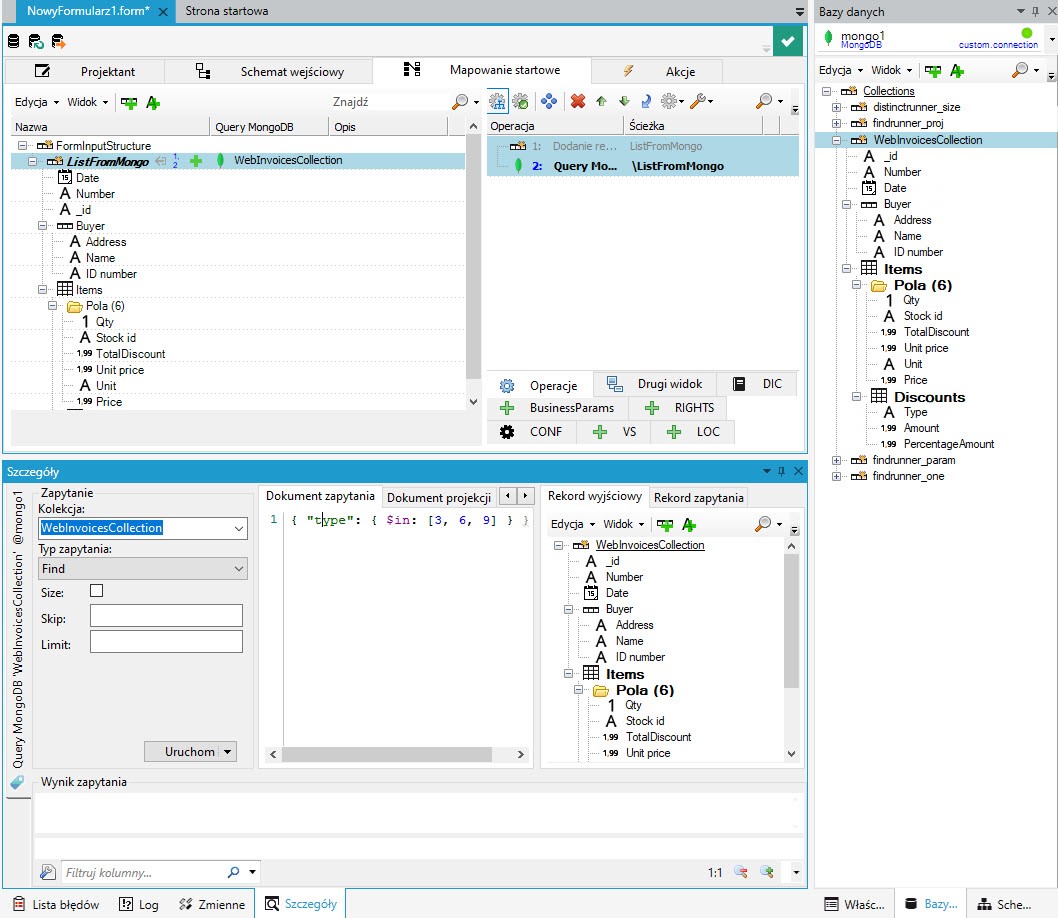Open the Kolekcja combo box
The image size is (1058, 918).
(238, 528)
